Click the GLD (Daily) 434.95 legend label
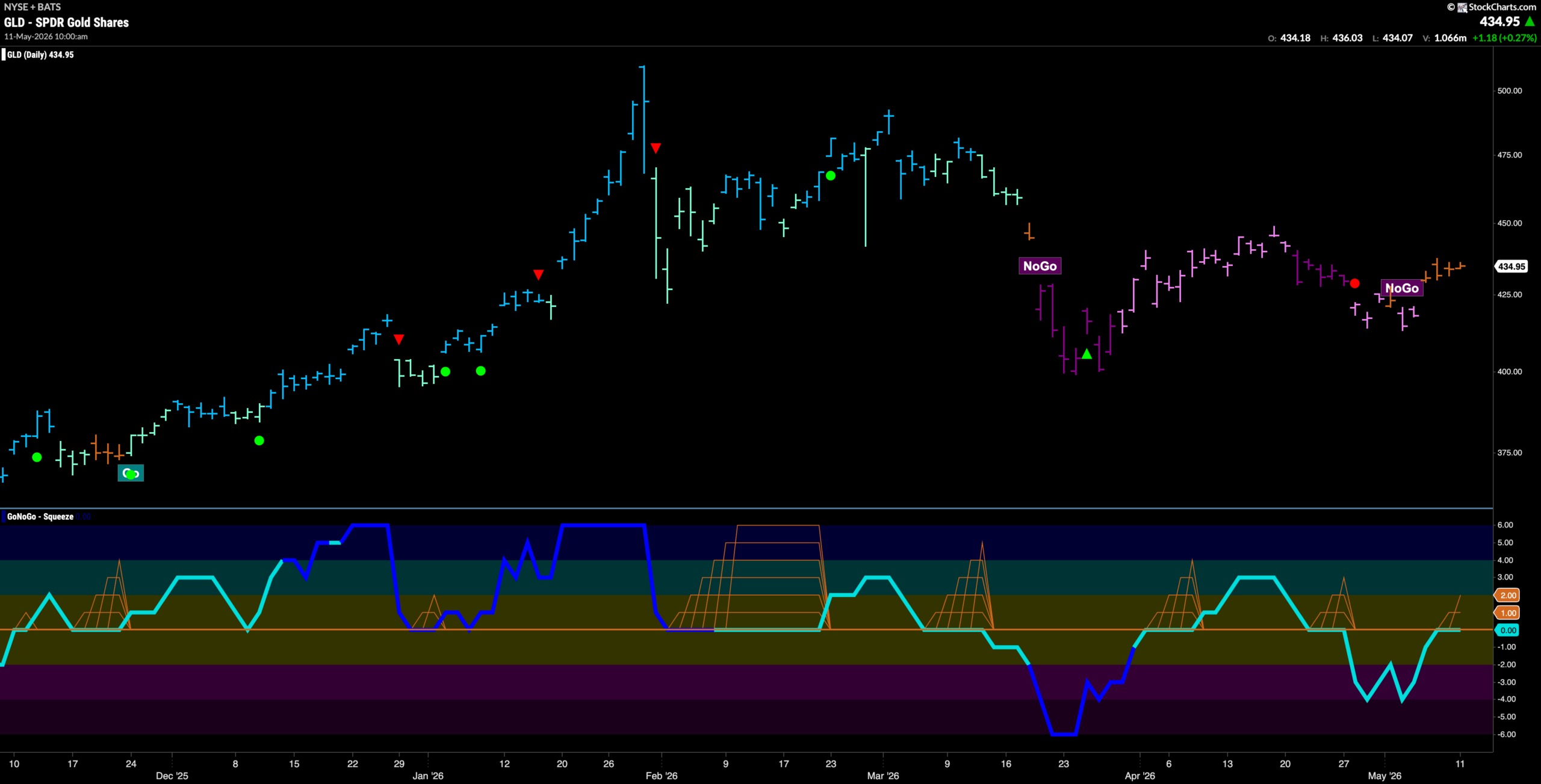Image resolution: width=1541 pixels, height=784 pixels. (40, 55)
